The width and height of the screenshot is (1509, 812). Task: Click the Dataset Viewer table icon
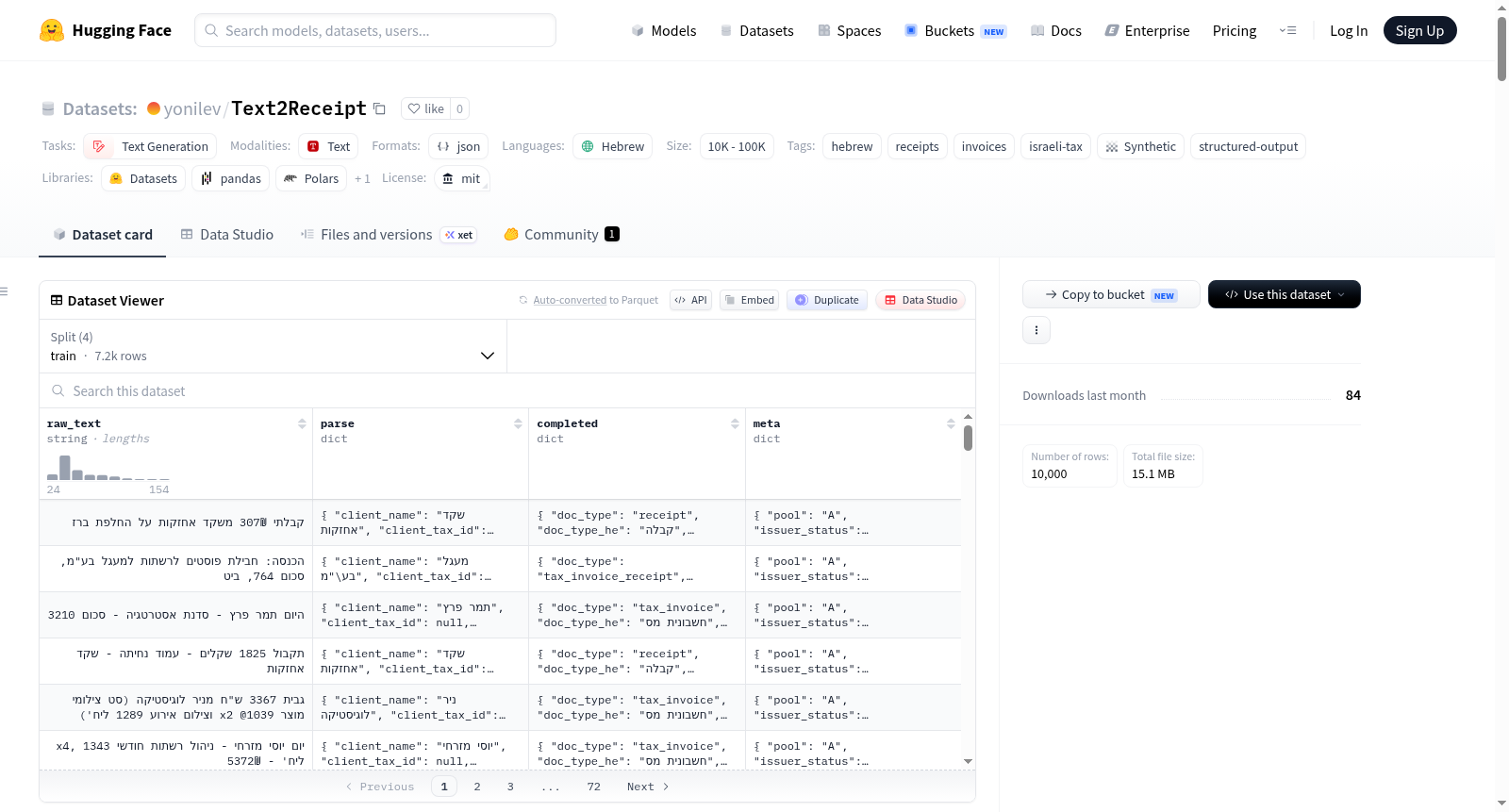[57, 300]
